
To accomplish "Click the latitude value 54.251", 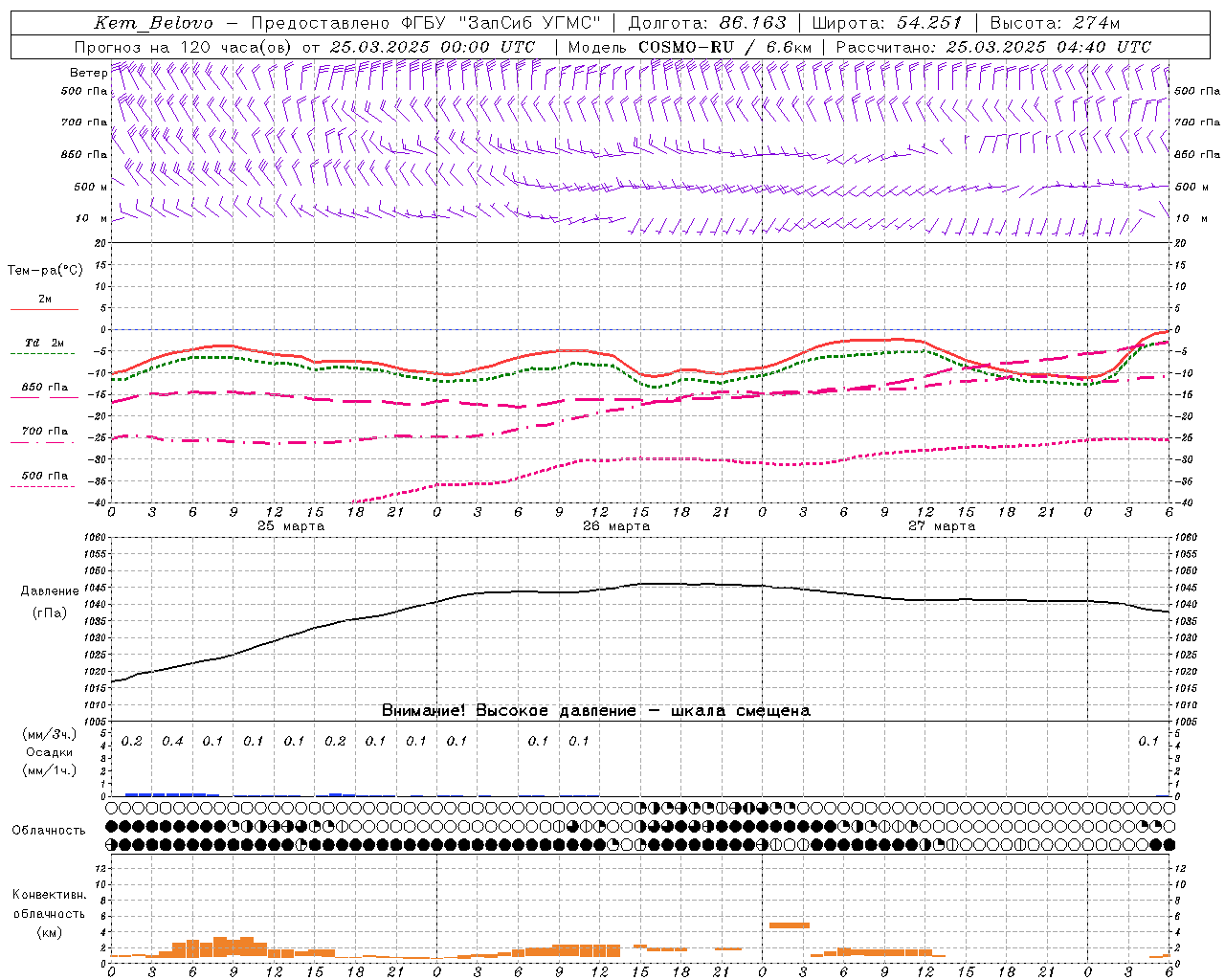I will click(x=928, y=23).
